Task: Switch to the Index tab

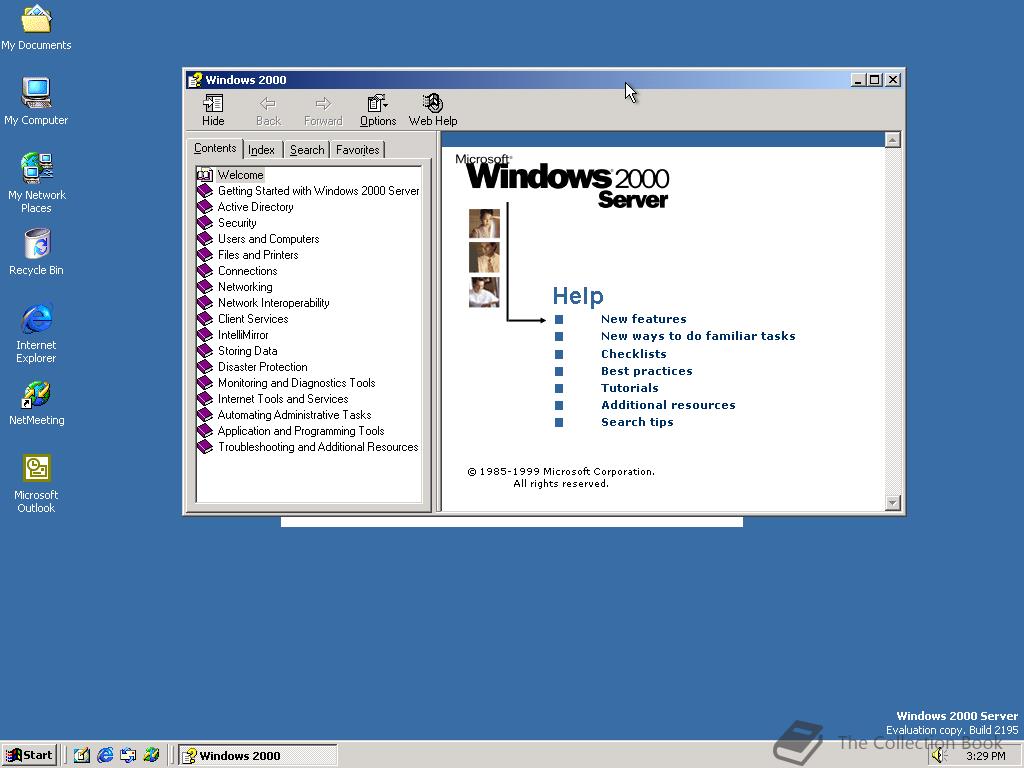Action: coord(261,150)
